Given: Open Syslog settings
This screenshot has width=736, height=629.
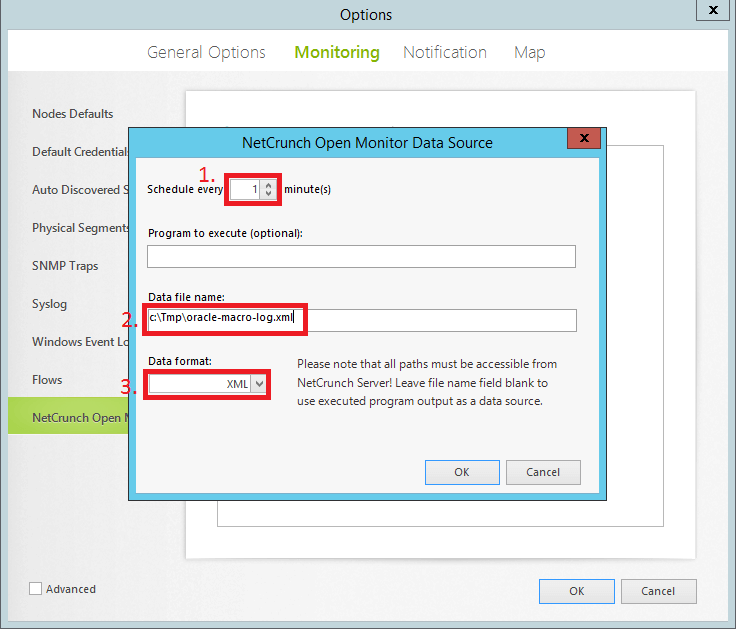Looking at the screenshot, I should point(49,304).
